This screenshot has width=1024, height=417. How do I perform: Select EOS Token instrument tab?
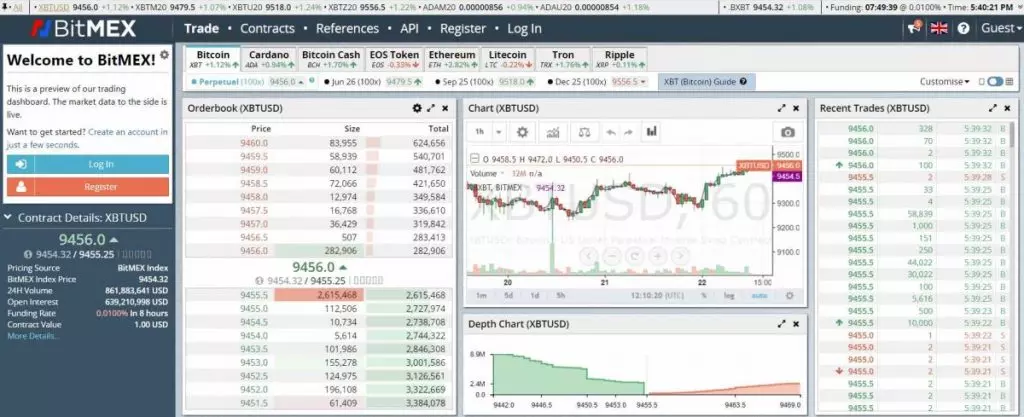click(394, 59)
